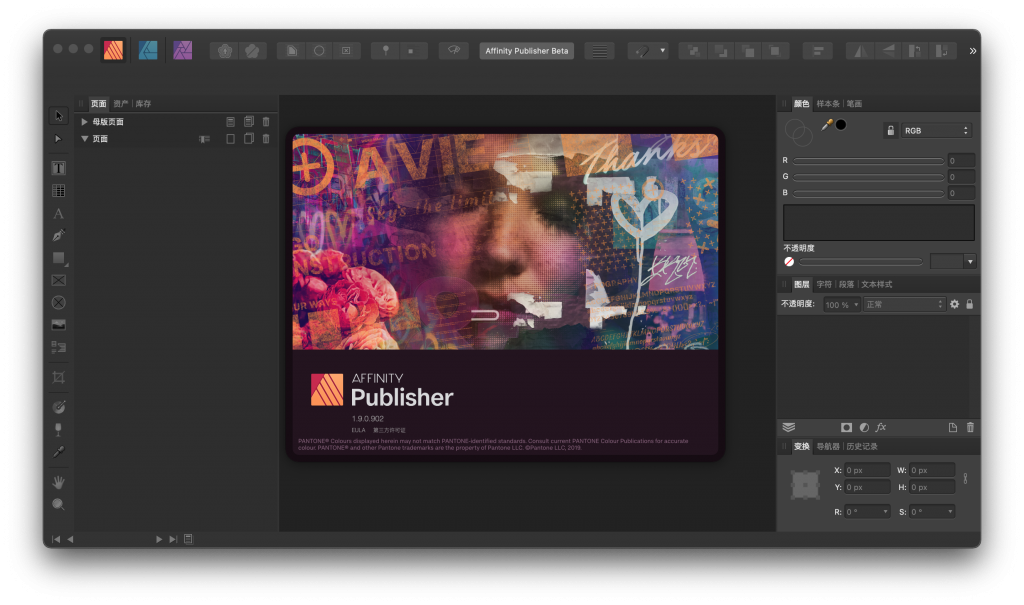Toggle the colour panel lock icon
Screen dimensions: 1024x605
click(x=890, y=131)
